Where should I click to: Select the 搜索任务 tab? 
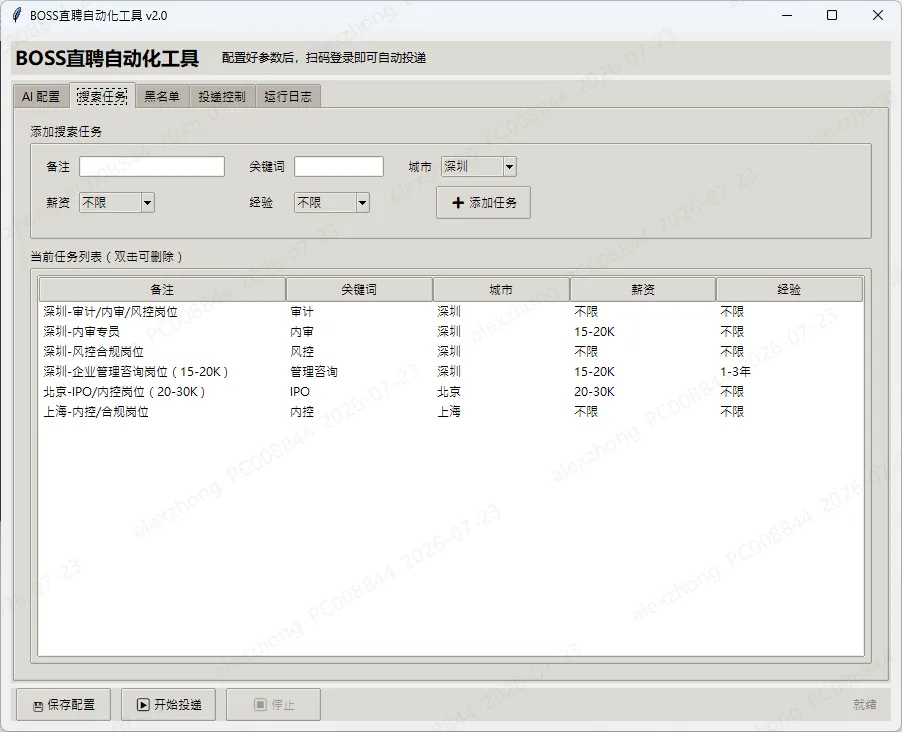102,96
